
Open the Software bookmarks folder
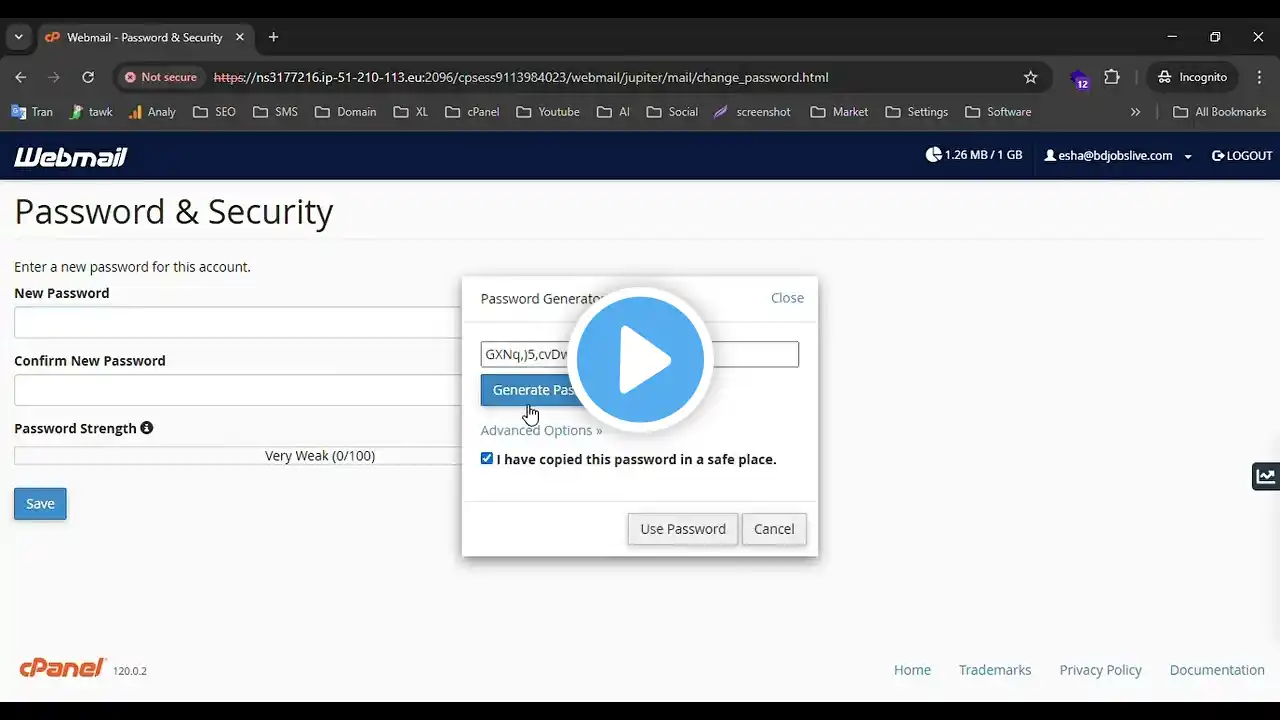[997, 112]
